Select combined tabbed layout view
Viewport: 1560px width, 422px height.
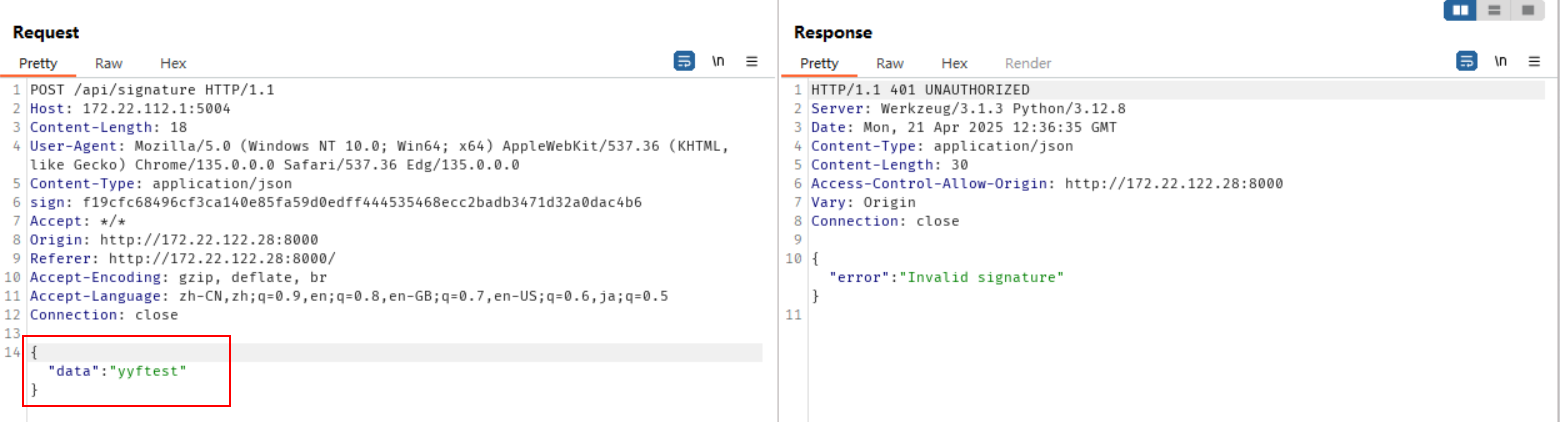click(1526, 10)
